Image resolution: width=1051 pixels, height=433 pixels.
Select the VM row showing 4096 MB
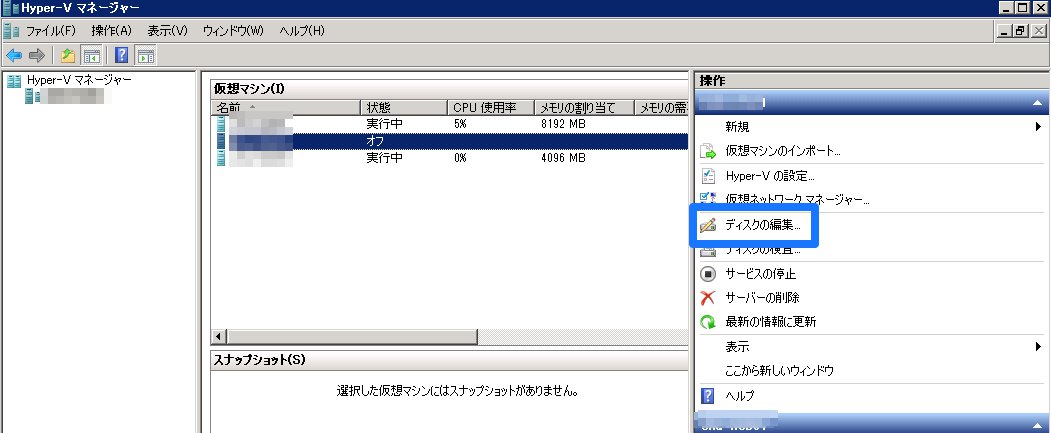pos(450,158)
